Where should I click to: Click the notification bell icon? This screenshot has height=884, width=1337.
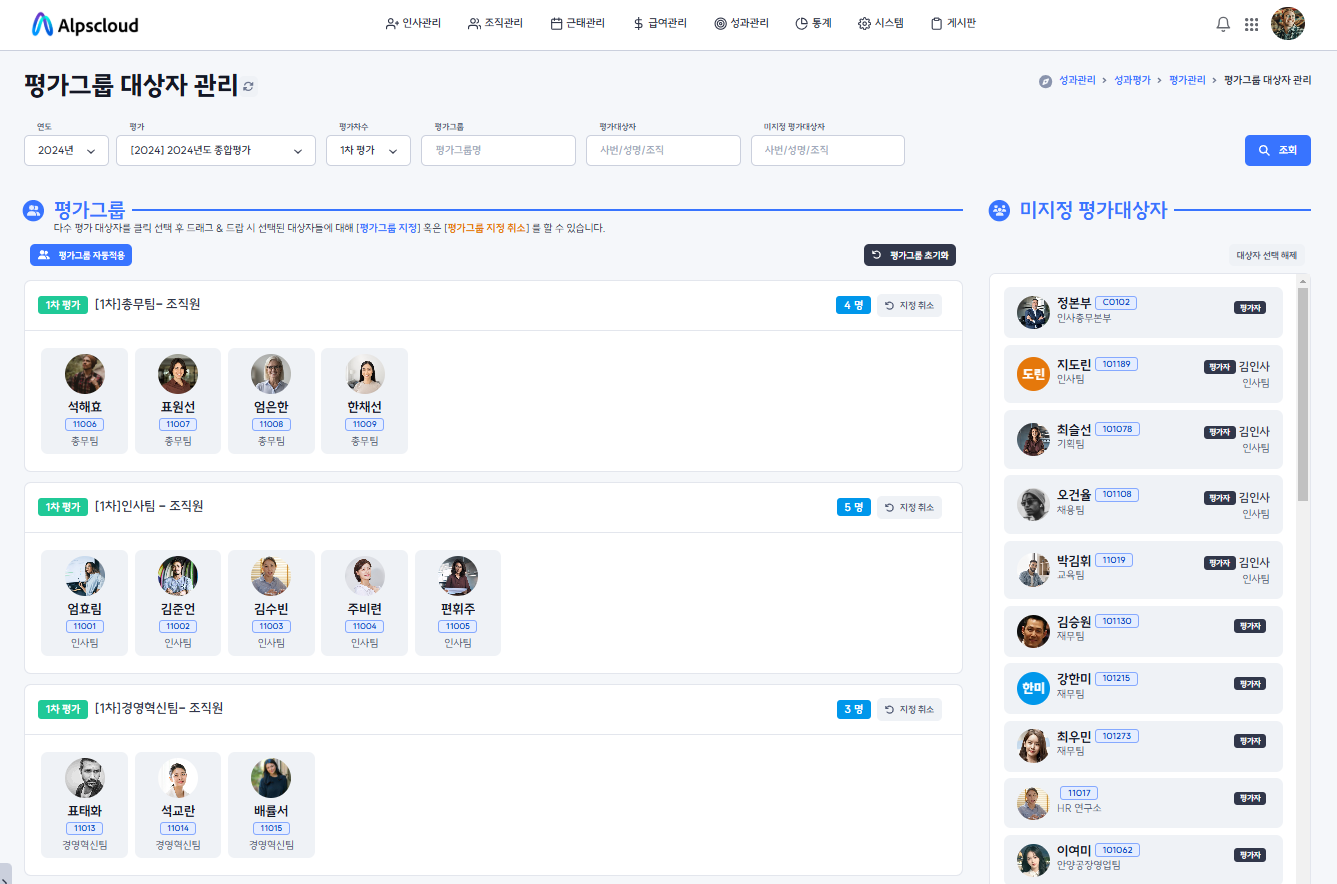click(1222, 24)
